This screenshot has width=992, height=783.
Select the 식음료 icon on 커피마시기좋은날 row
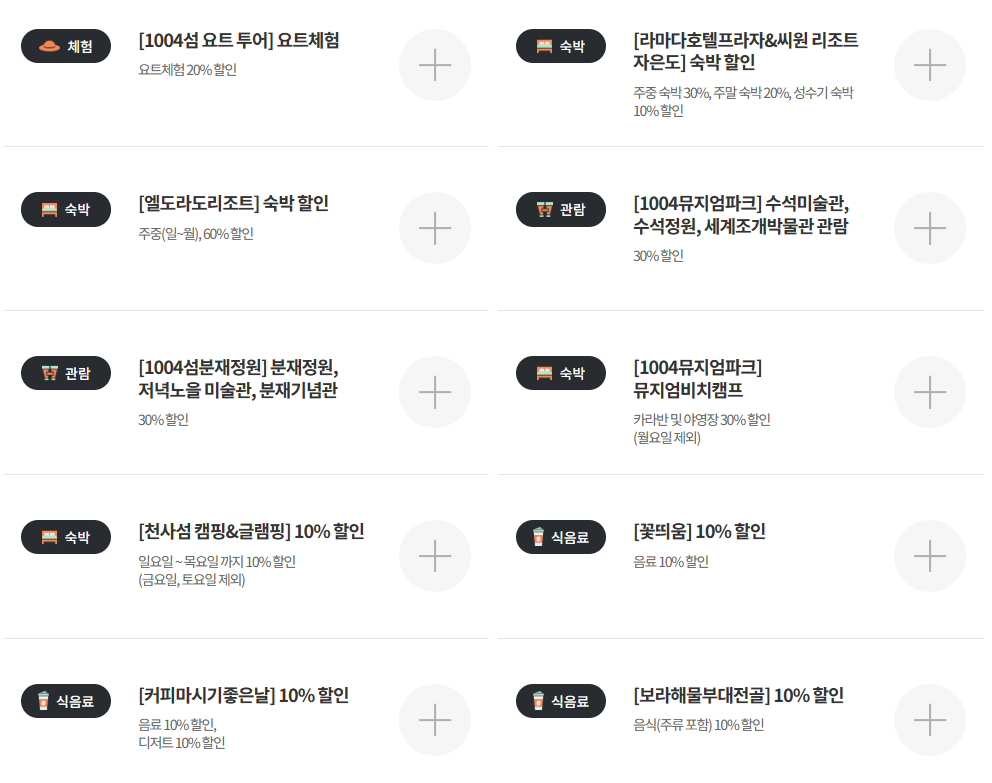click(65, 701)
